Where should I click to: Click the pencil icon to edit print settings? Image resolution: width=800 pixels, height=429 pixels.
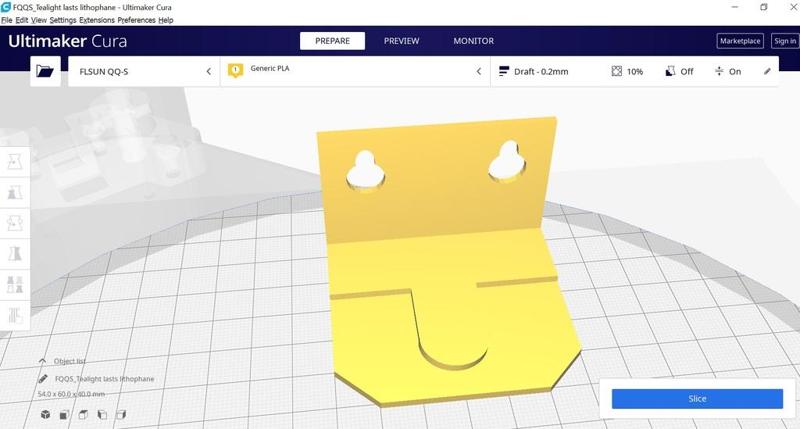pyautogui.click(x=767, y=71)
